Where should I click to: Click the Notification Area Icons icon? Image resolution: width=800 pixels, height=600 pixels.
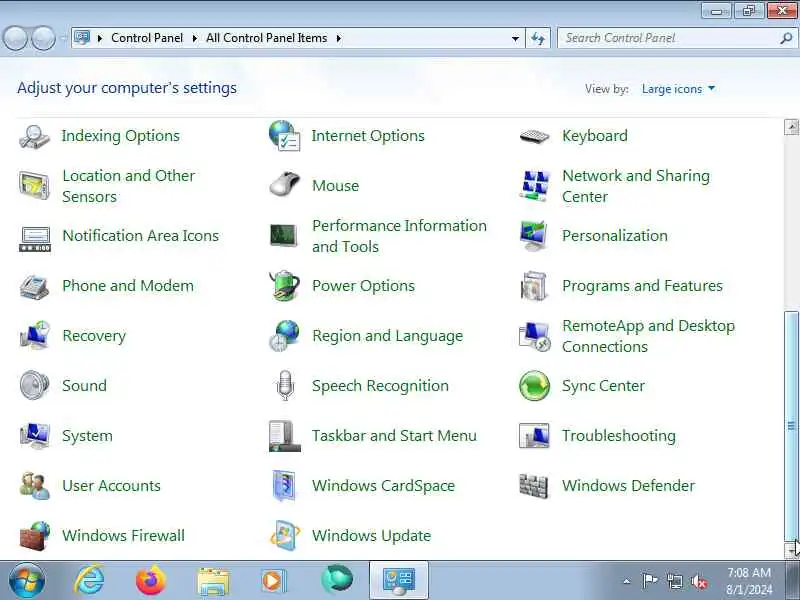click(x=35, y=238)
